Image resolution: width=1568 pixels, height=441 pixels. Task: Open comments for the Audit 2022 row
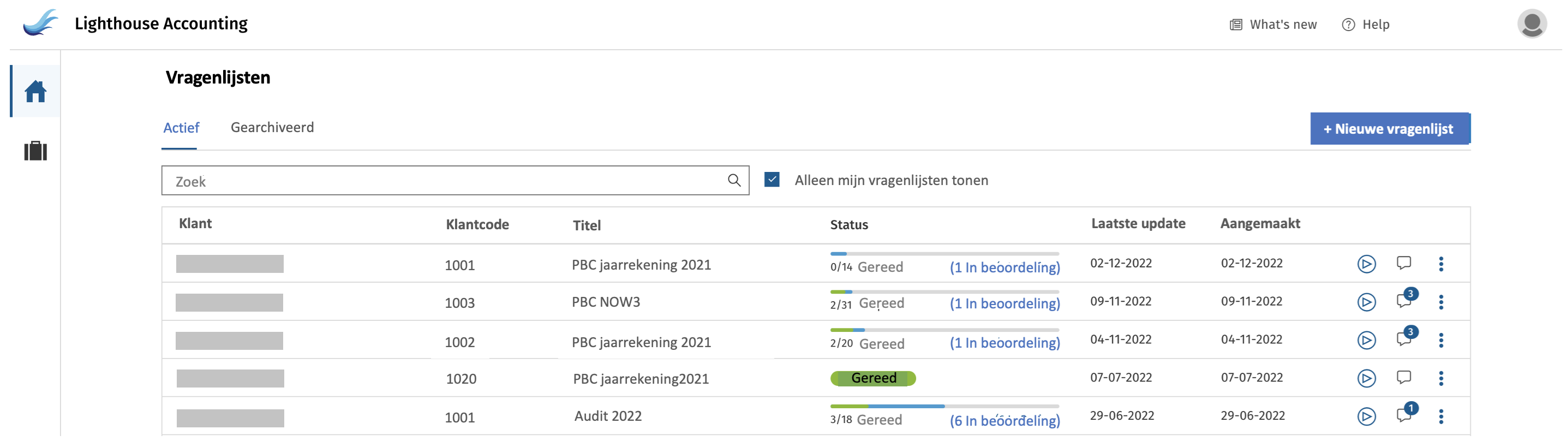[1404, 415]
